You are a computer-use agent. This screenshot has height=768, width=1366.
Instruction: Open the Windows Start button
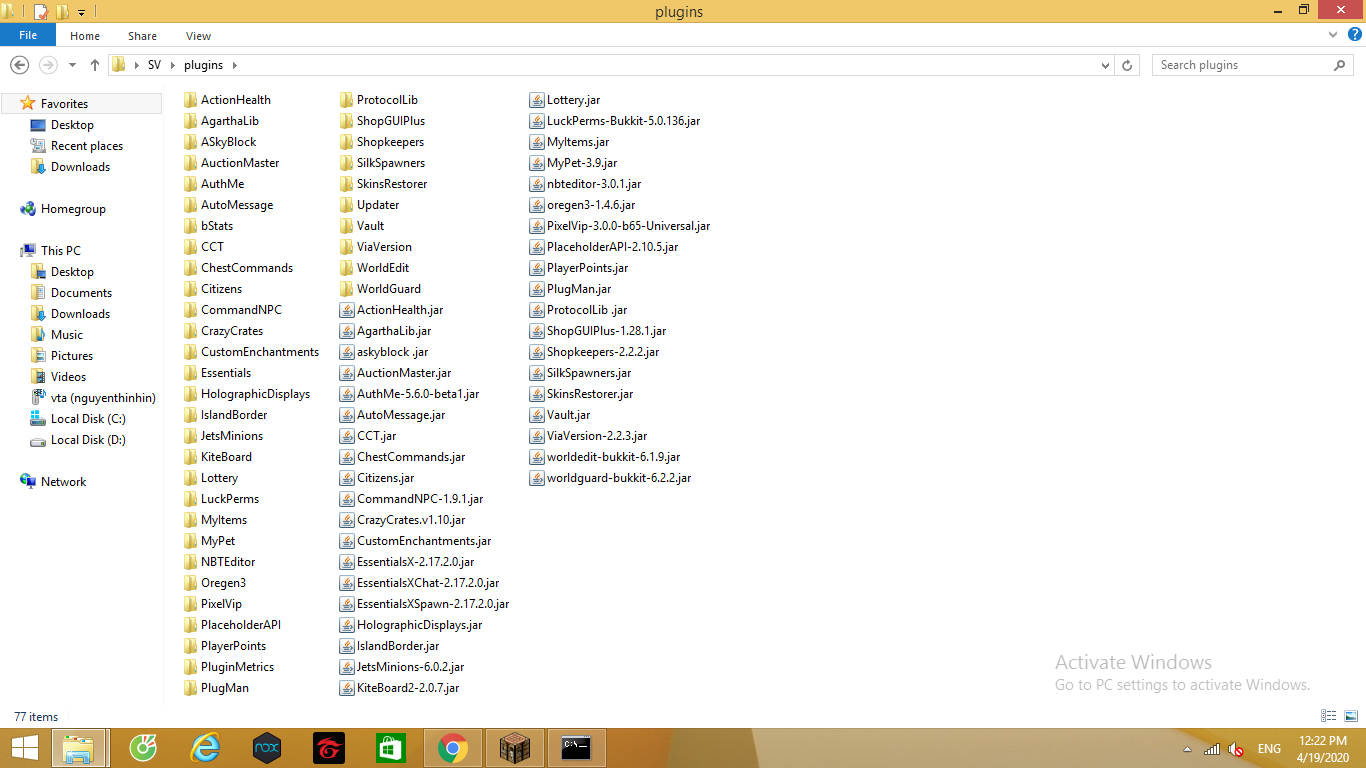click(x=25, y=748)
